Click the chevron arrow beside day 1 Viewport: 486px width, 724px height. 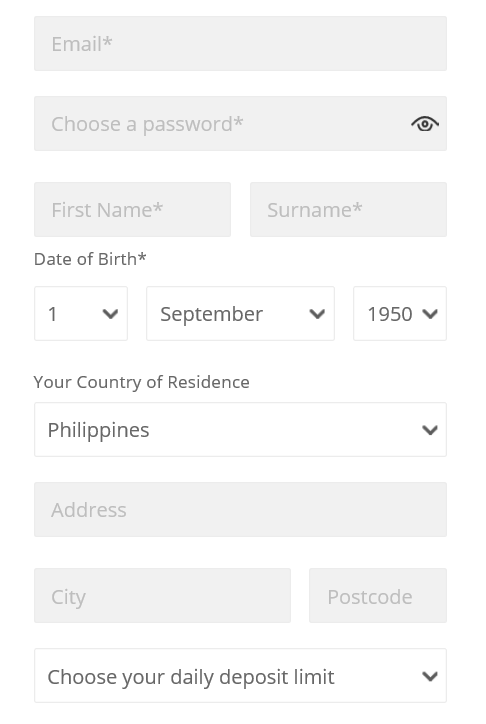[110, 314]
